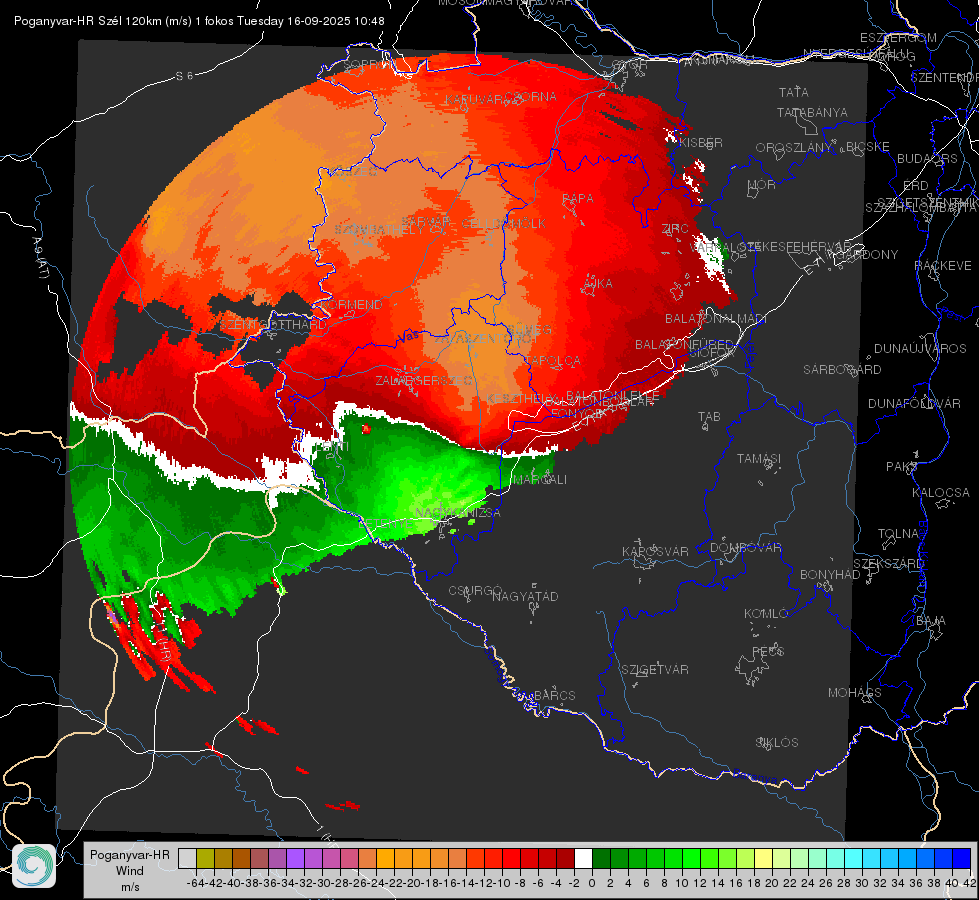The height and width of the screenshot is (900, 979).
Task: Click the ERD city label
Action: [915, 186]
